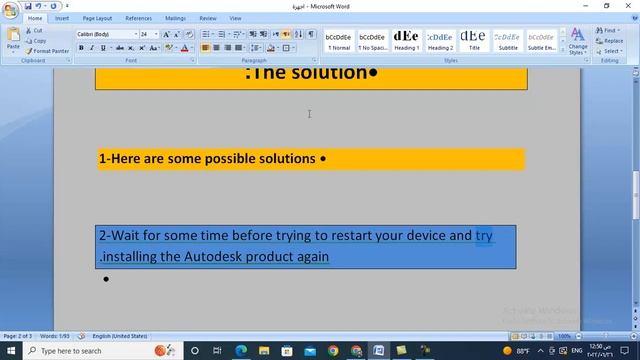Open the Change Styles menu
Viewport: 640px width, 360px height.
coord(578,41)
